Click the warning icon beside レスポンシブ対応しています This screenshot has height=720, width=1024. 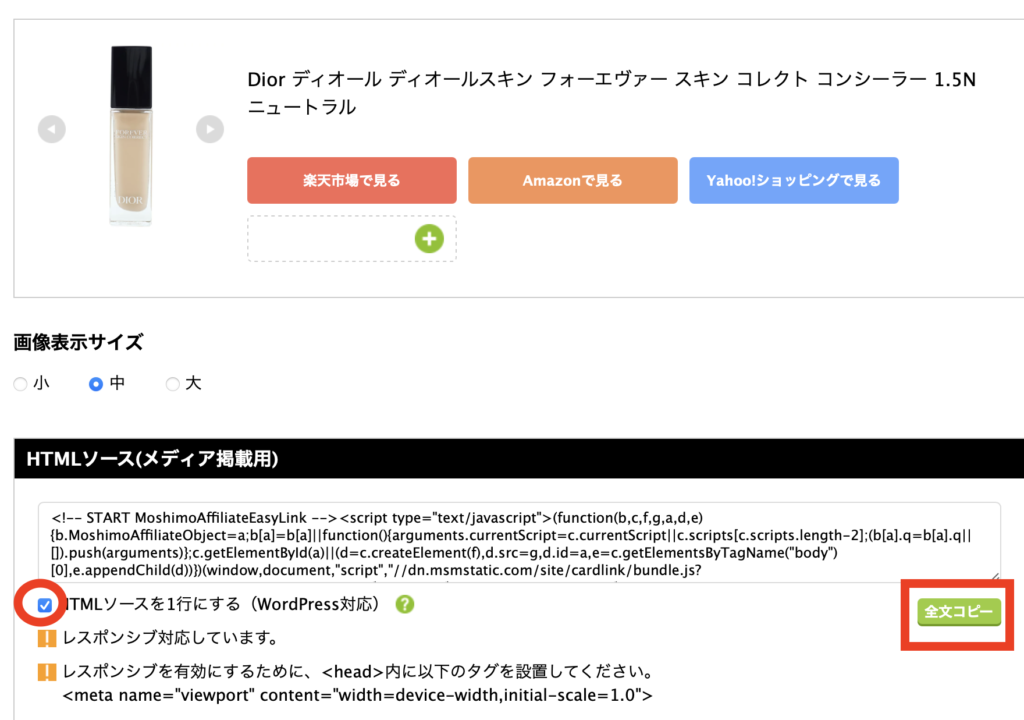click(x=47, y=638)
